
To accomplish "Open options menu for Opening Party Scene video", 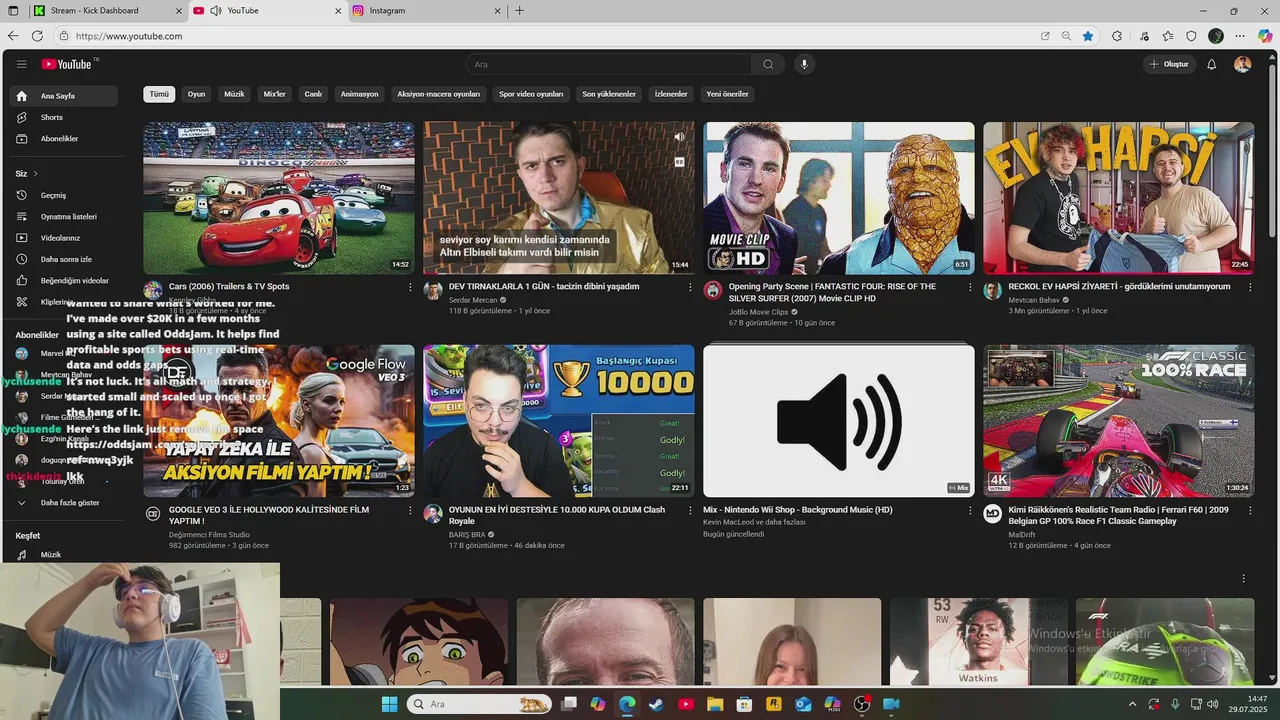I will pyautogui.click(x=970, y=287).
